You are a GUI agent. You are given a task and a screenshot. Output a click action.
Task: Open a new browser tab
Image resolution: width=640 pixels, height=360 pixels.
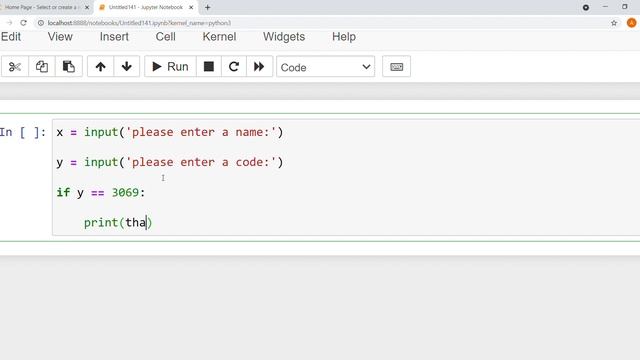[208, 7]
